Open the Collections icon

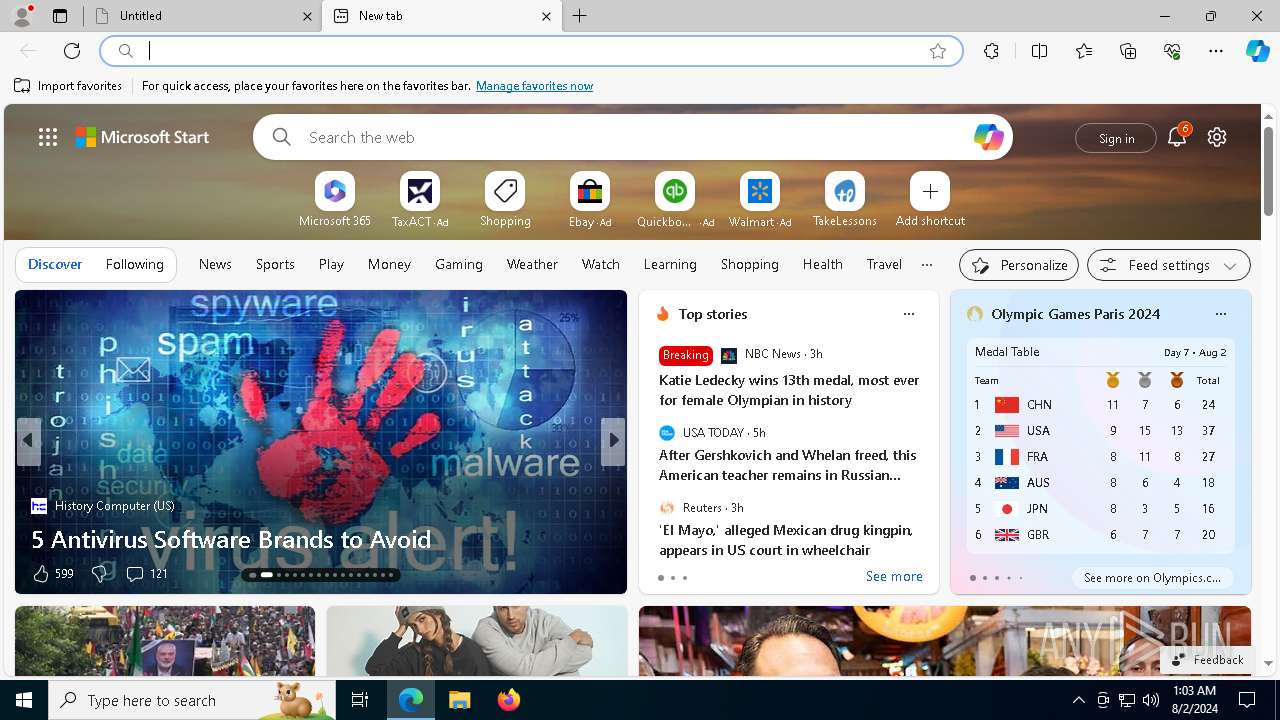[1128, 51]
